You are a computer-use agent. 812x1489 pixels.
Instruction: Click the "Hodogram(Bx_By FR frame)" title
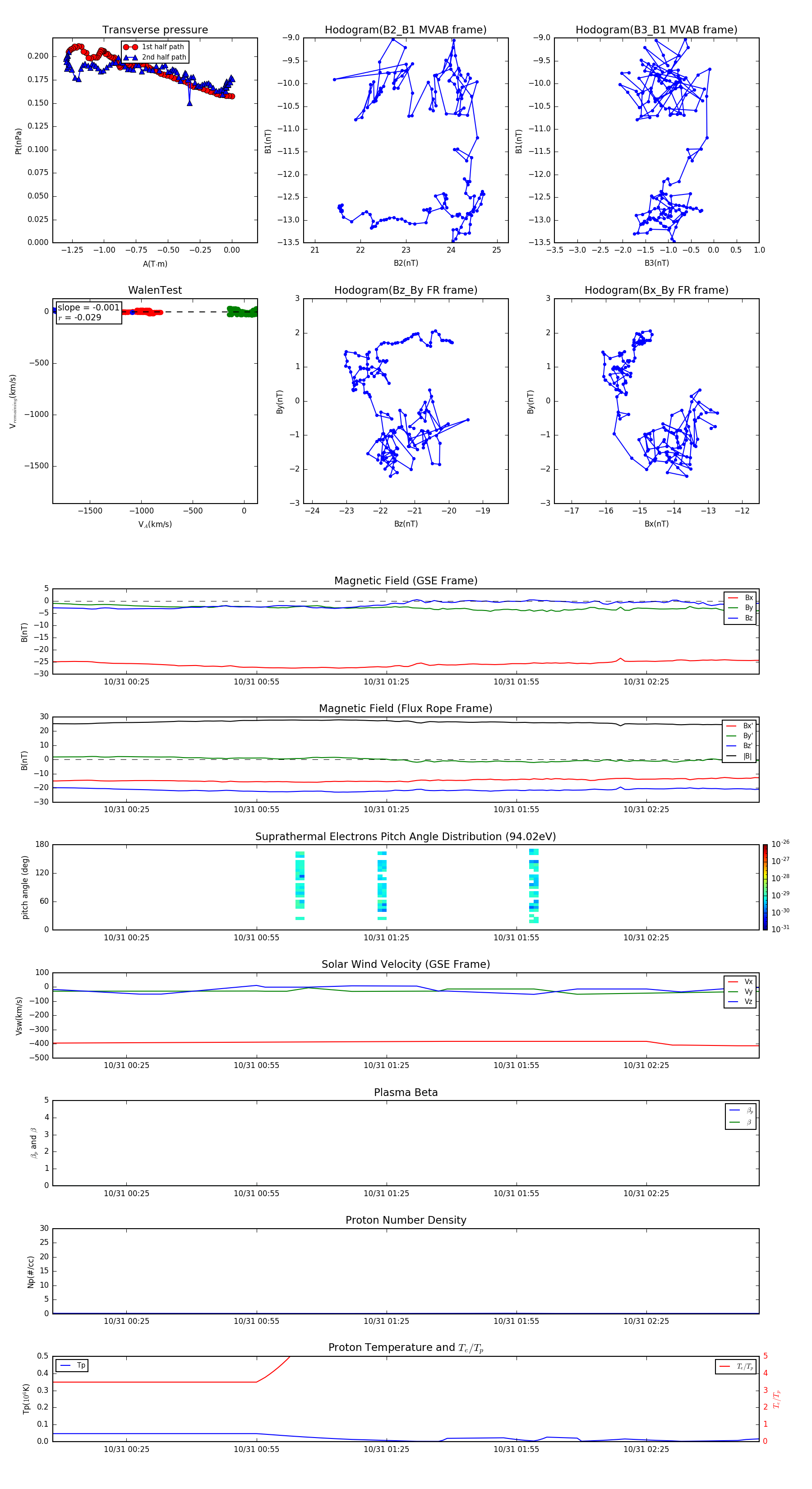(x=656, y=290)
